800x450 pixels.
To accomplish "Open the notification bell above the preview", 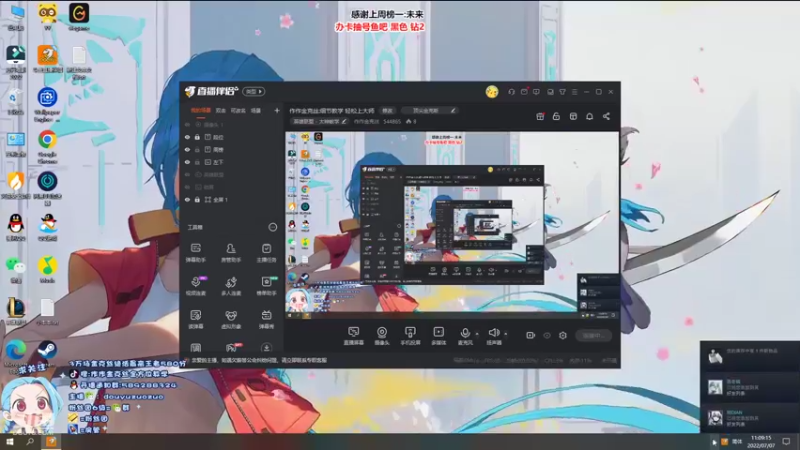I will click(x=589, y=116).
